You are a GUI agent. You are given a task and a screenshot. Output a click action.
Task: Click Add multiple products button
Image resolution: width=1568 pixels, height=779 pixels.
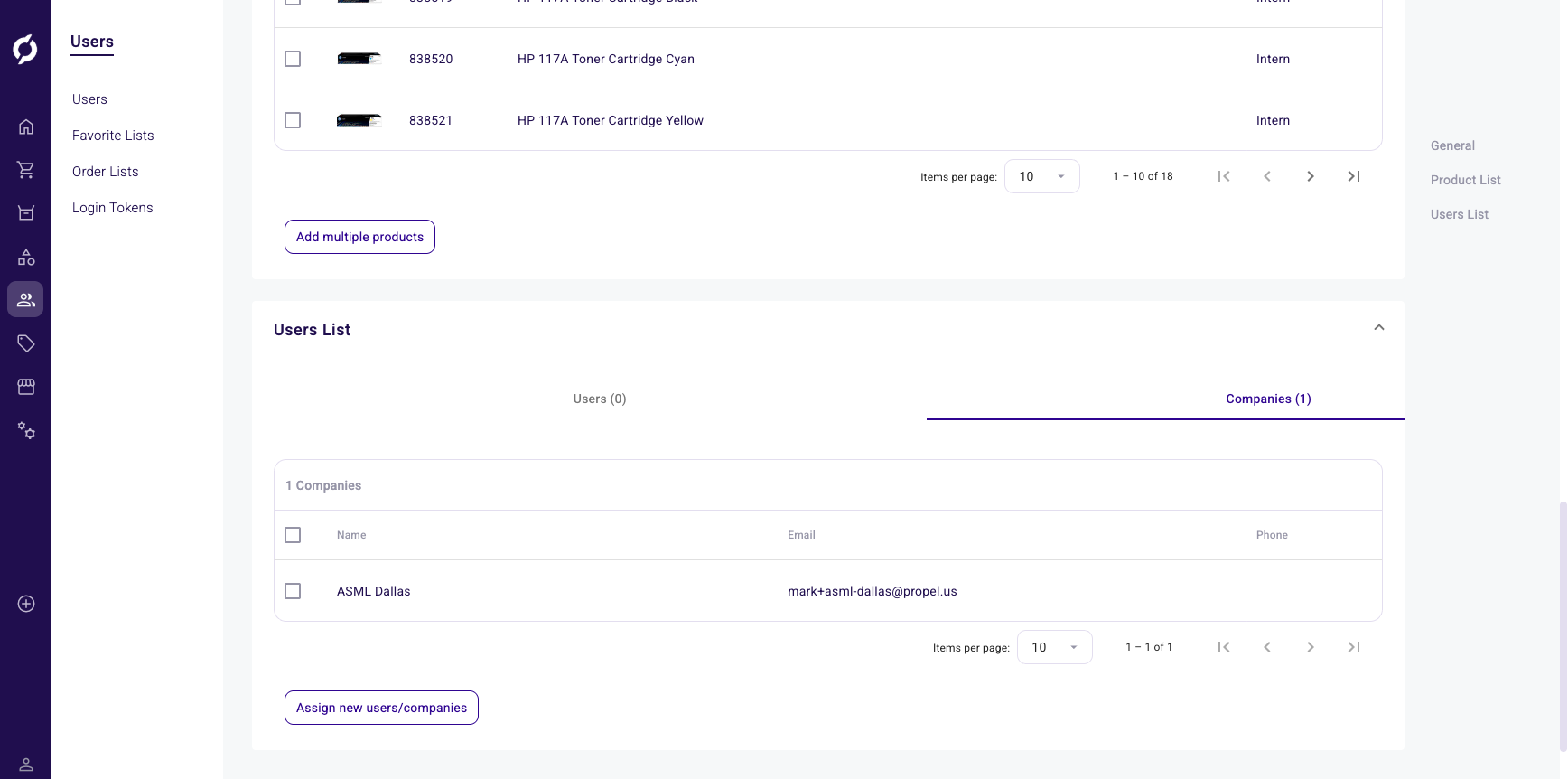pyautogui.click(x=359, y=237)
